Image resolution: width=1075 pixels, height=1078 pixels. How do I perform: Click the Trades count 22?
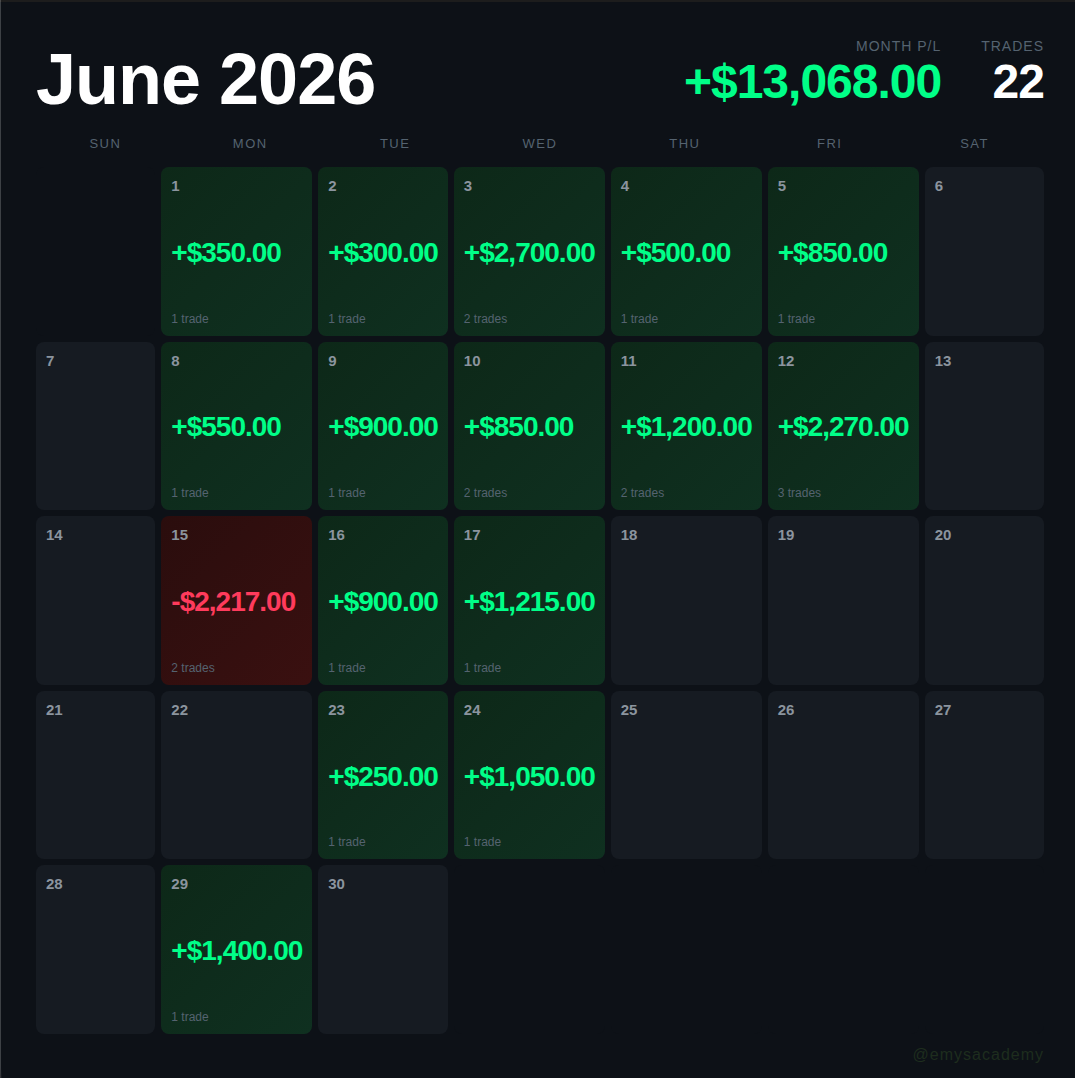(1018, 82)
